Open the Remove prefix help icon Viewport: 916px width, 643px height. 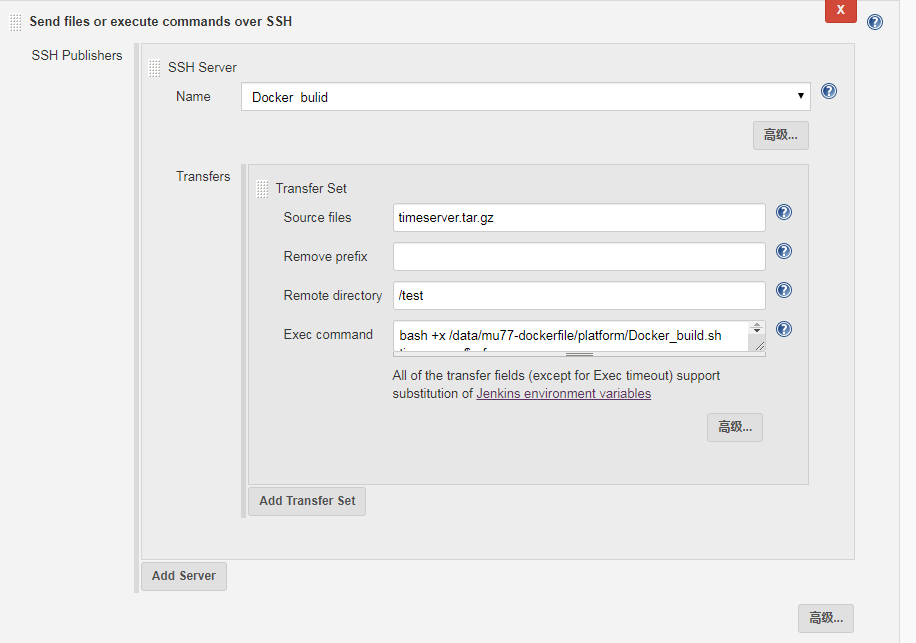pyautogui.click(x=784, y=252)
